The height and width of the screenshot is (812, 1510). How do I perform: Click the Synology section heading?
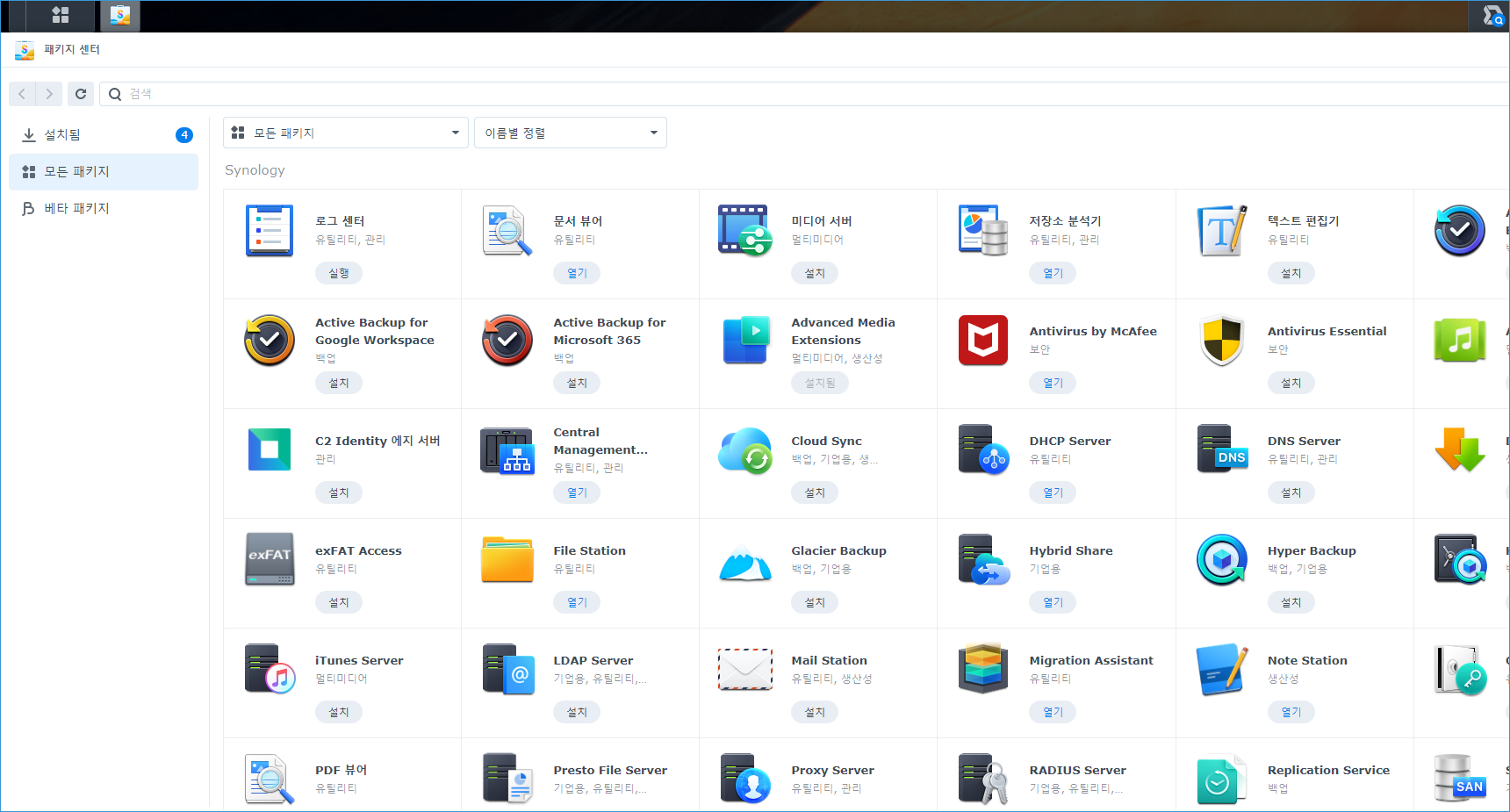coord(255,170)
